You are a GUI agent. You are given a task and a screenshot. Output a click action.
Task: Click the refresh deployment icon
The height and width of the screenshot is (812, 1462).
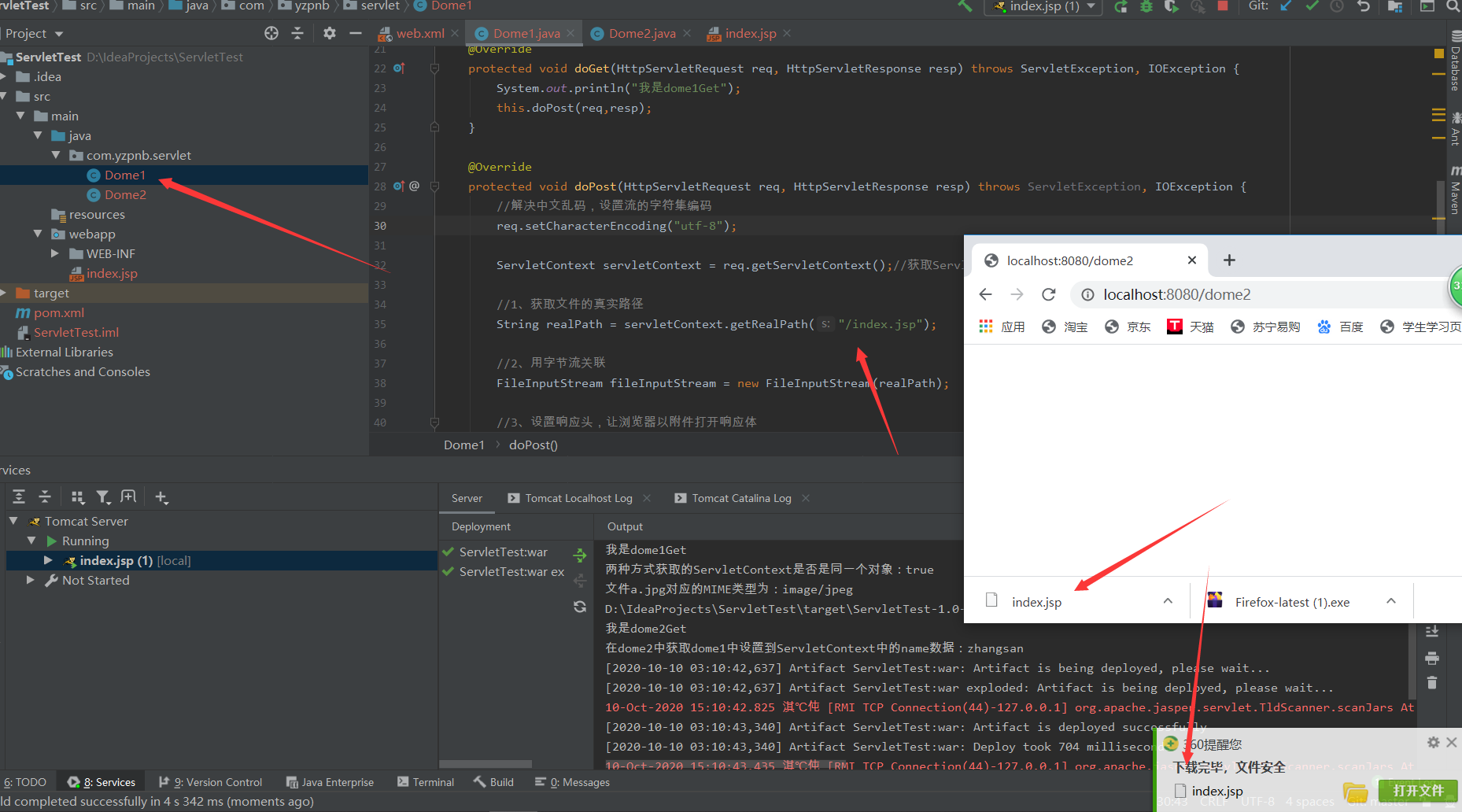click(580, 607)
